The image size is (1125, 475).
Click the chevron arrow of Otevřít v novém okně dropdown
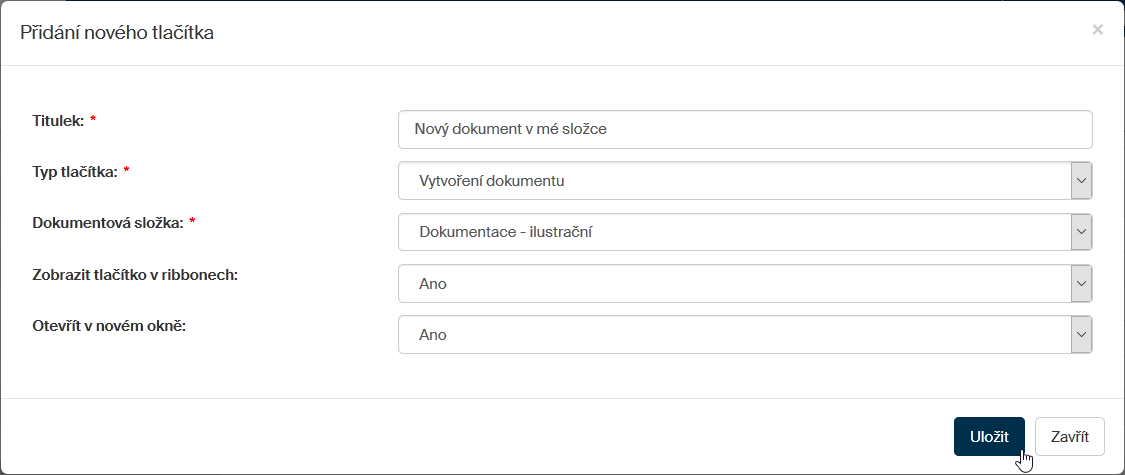coord(1081,335)
